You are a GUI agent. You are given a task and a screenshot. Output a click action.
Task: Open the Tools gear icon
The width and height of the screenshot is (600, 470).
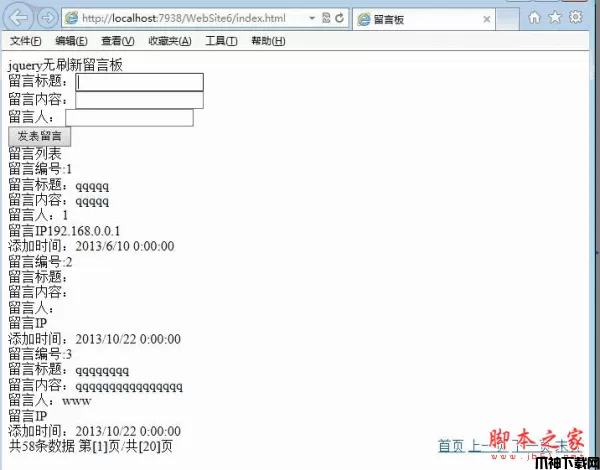click(576, 17)
